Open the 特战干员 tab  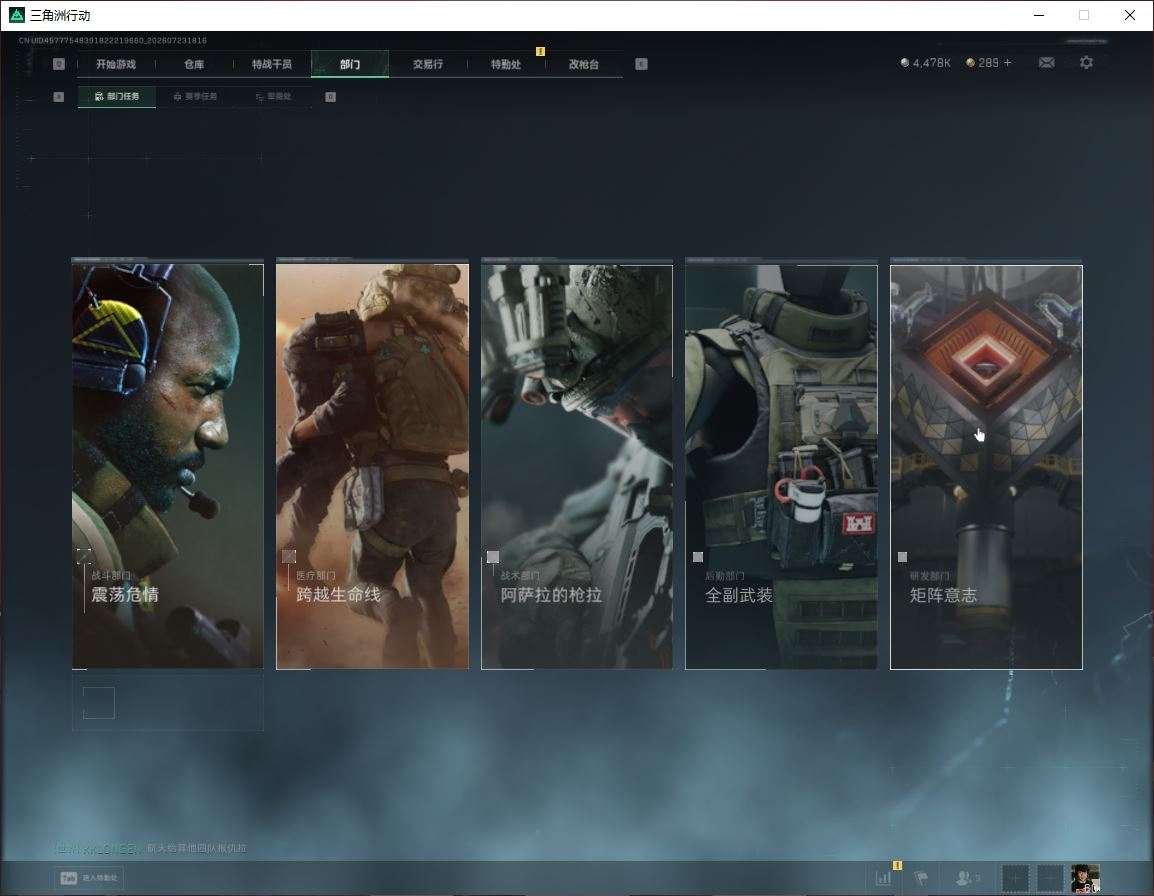coord(272,64)
